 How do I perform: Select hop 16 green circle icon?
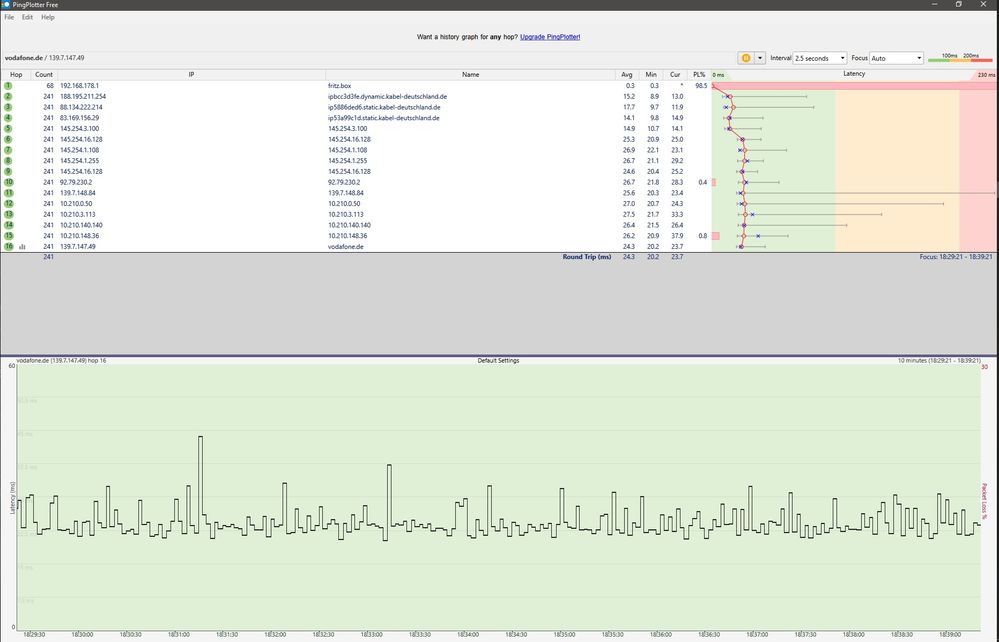[x=8, y=246]
